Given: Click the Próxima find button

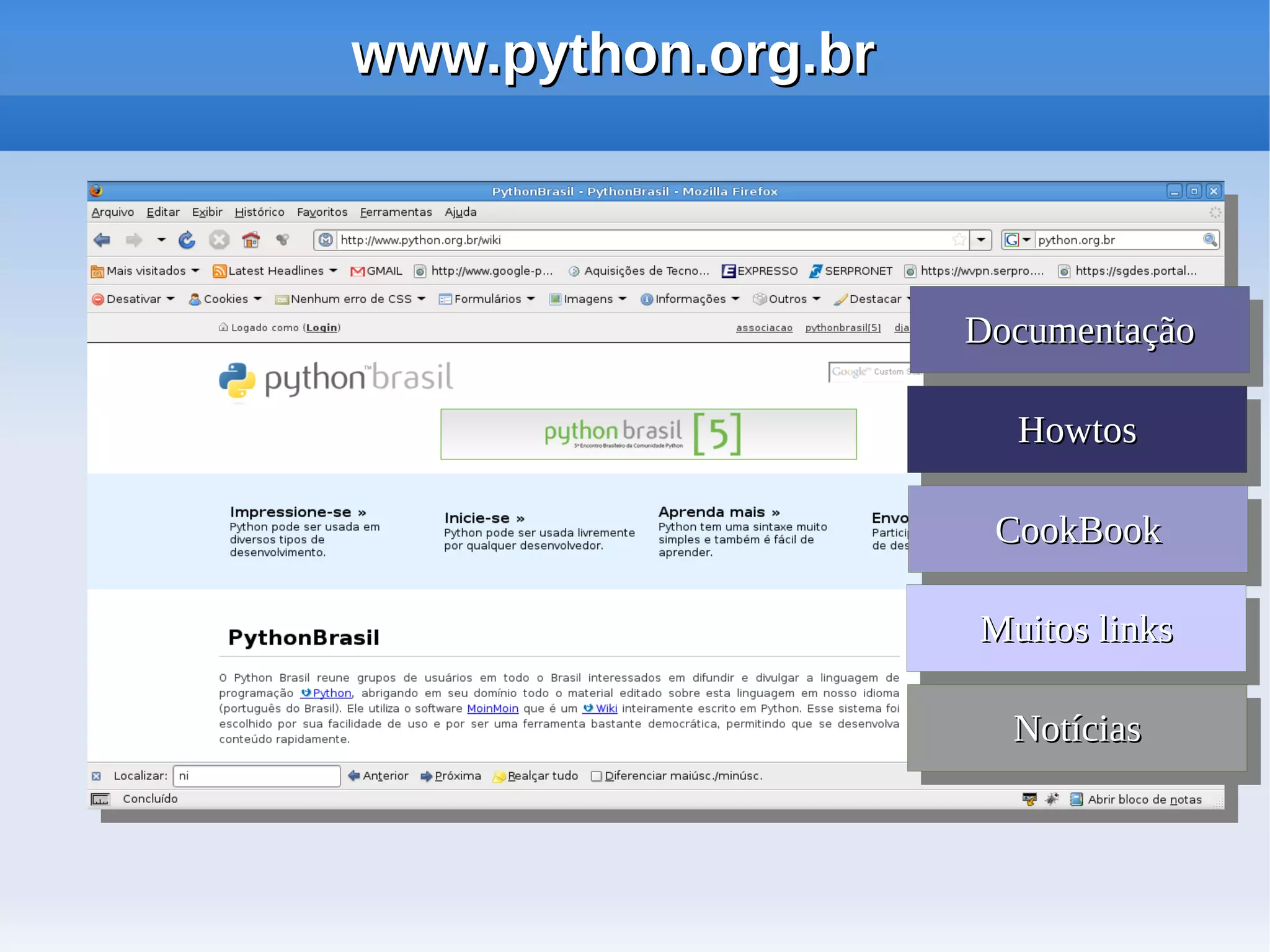Looking at the screenshot, I should (451, 776).
